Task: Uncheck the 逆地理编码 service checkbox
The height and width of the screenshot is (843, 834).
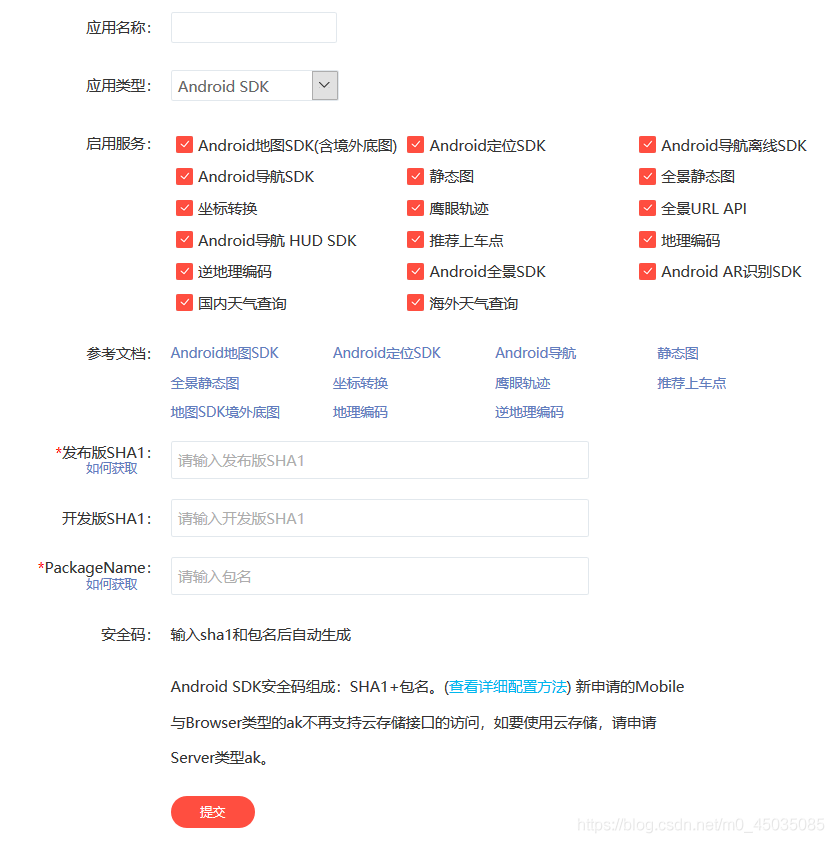Action: (184, 272)
